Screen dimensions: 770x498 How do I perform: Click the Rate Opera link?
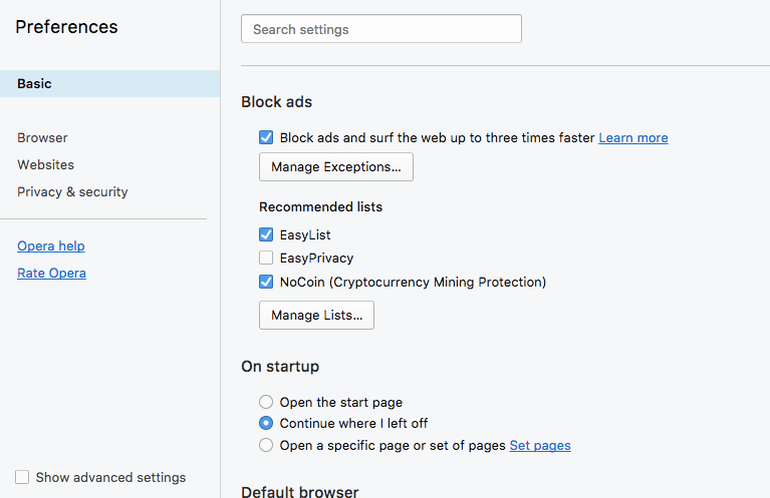pos(52,273)
